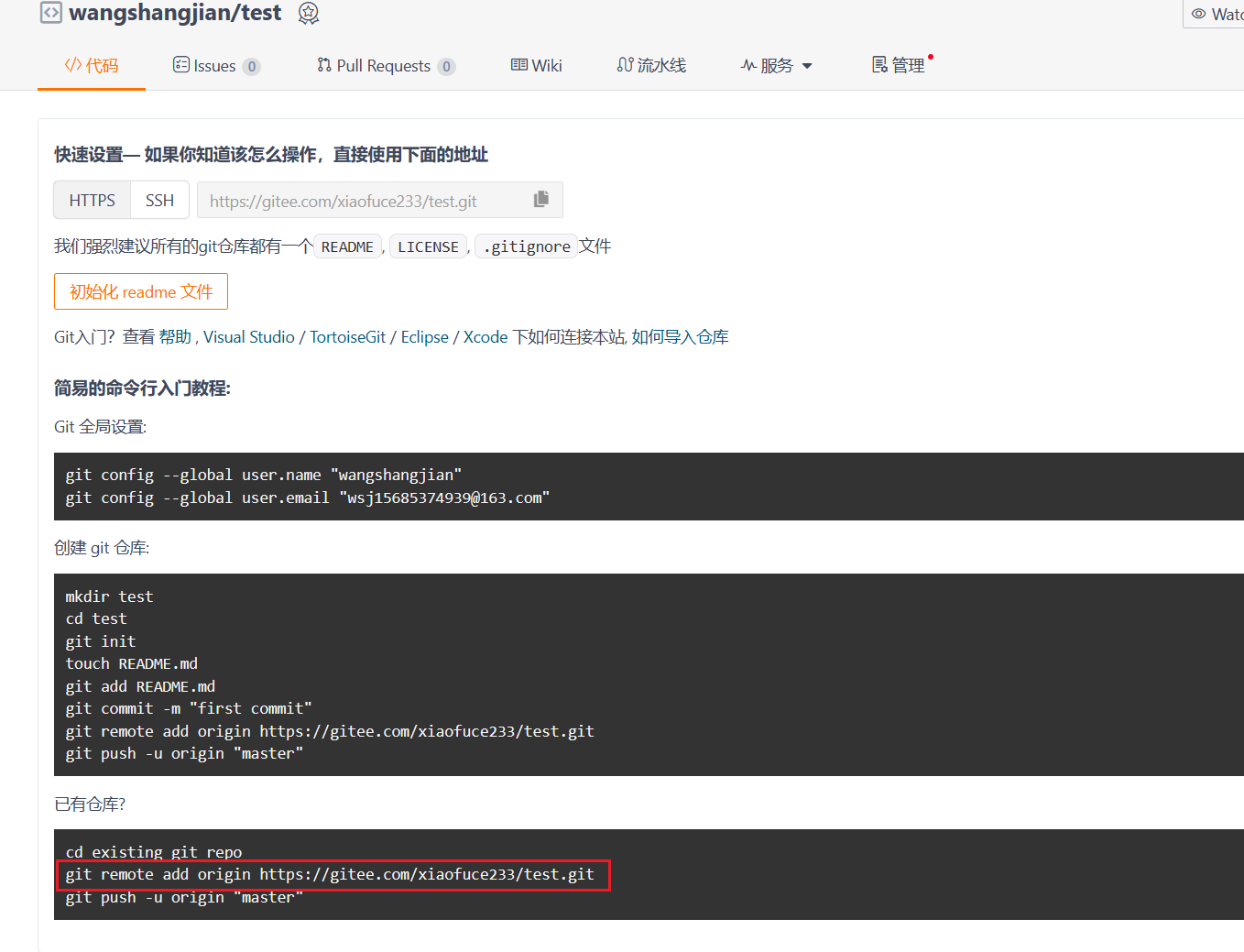1244x952 pixels.
Task: Open the TortoiseGit guide link
Action: pos(347,337)
